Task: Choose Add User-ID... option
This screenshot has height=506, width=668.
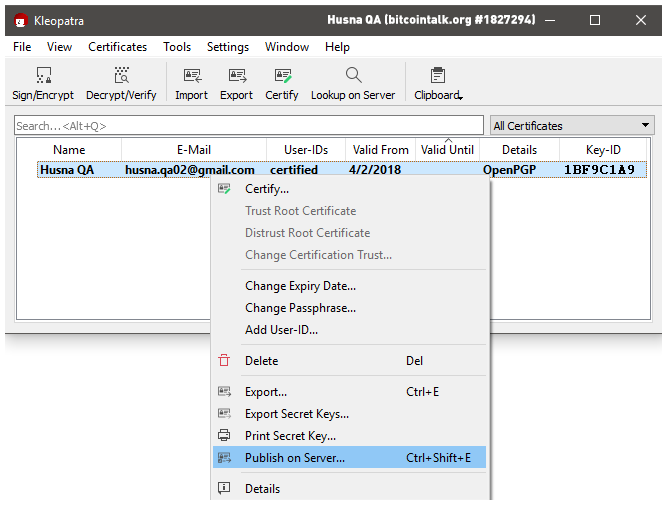Action: click(x=349, y=330)
